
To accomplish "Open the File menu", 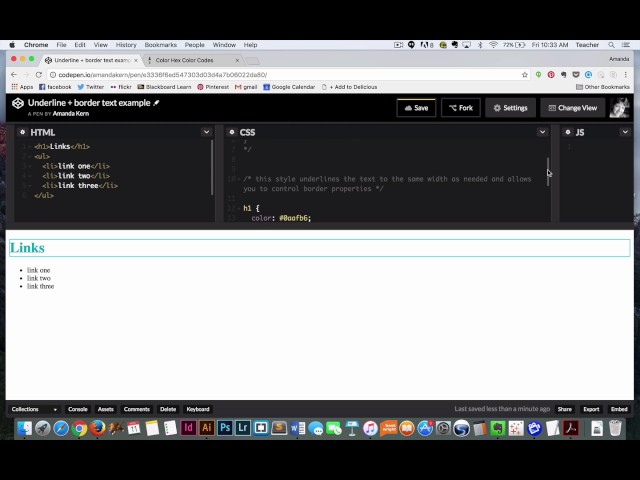I will tap(61, 45).
